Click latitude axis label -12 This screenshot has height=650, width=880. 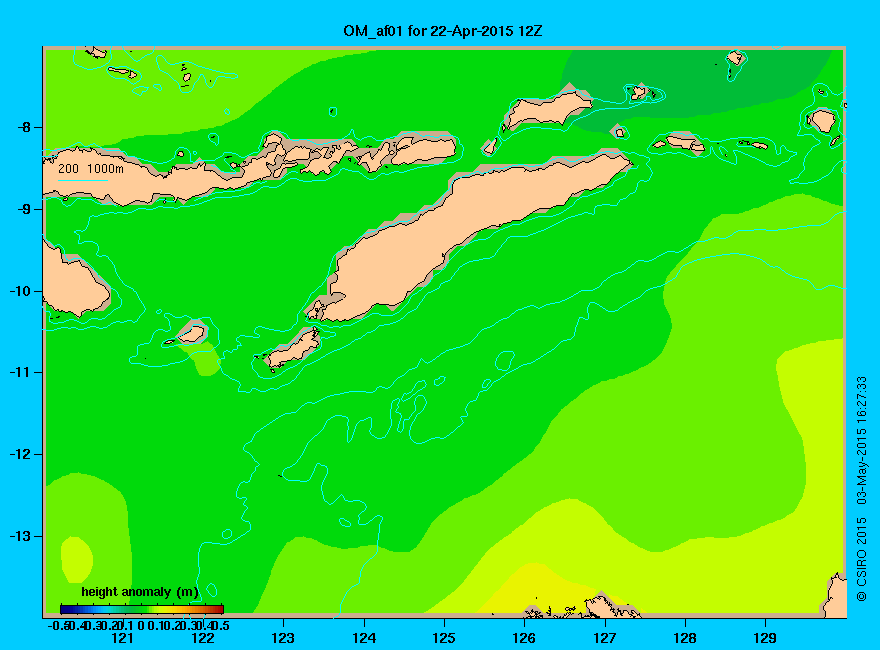(x=19, y=454)
